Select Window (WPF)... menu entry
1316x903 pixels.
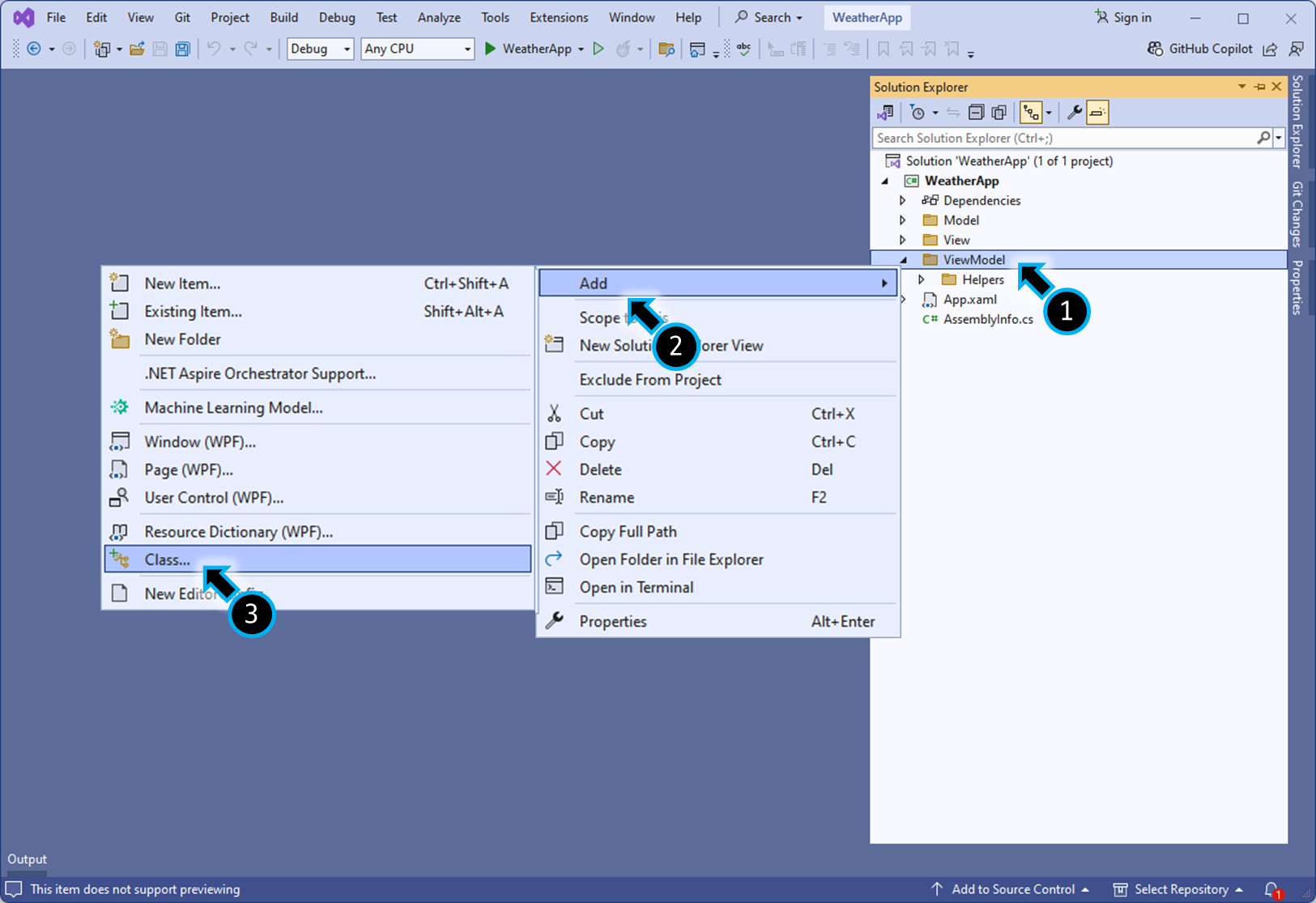click(x=317, y=442)
